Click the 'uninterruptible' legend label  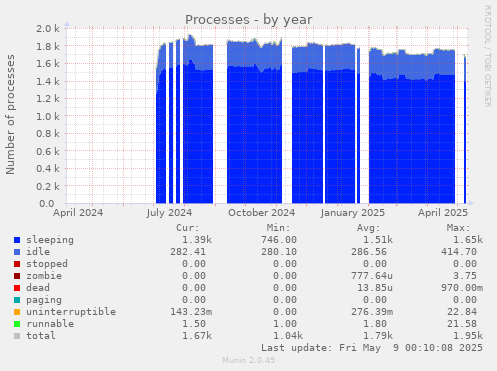pos(71,312)
